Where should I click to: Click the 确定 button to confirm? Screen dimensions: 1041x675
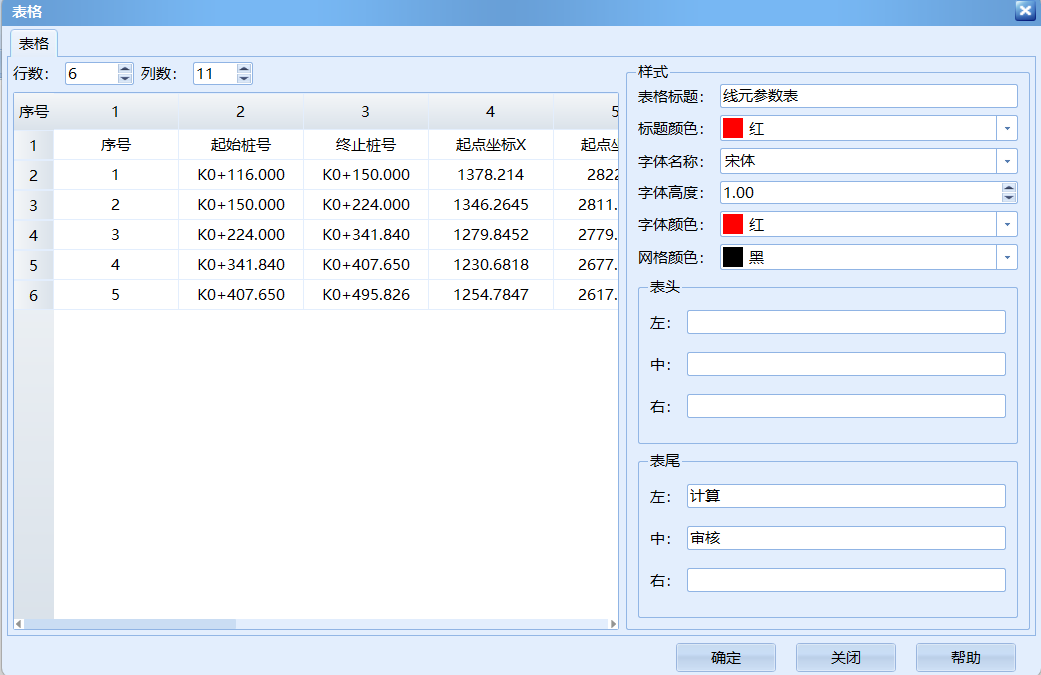click(x=726, y=657)
